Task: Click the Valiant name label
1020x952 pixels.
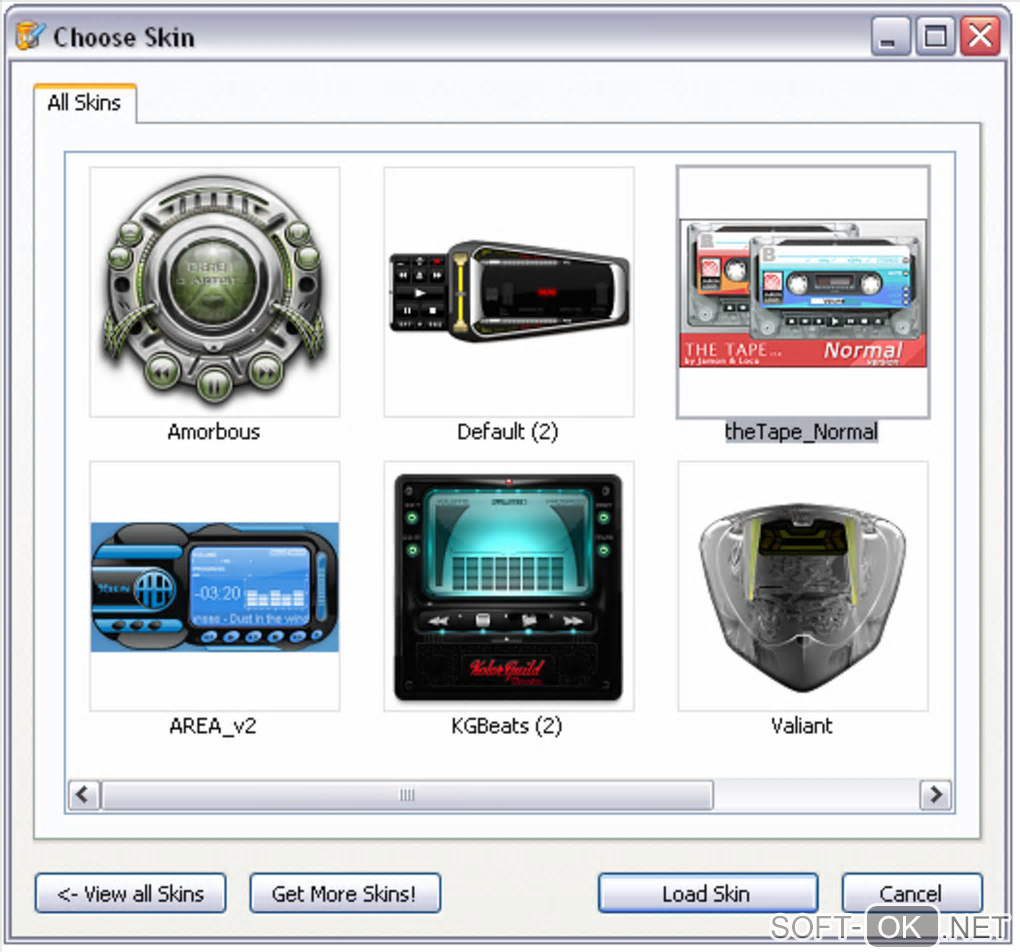Action: coord(801,726)
